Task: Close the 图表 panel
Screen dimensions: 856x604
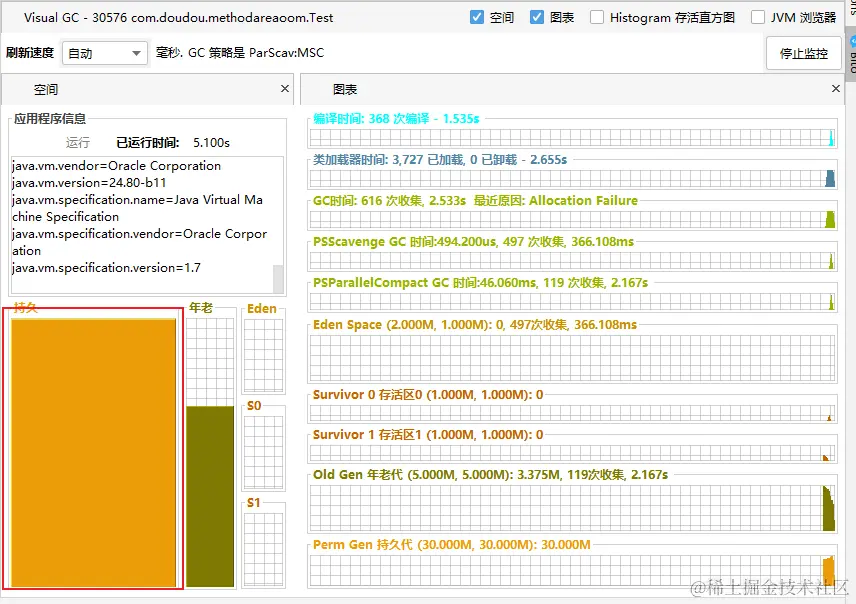Action: tap(836, 88)
